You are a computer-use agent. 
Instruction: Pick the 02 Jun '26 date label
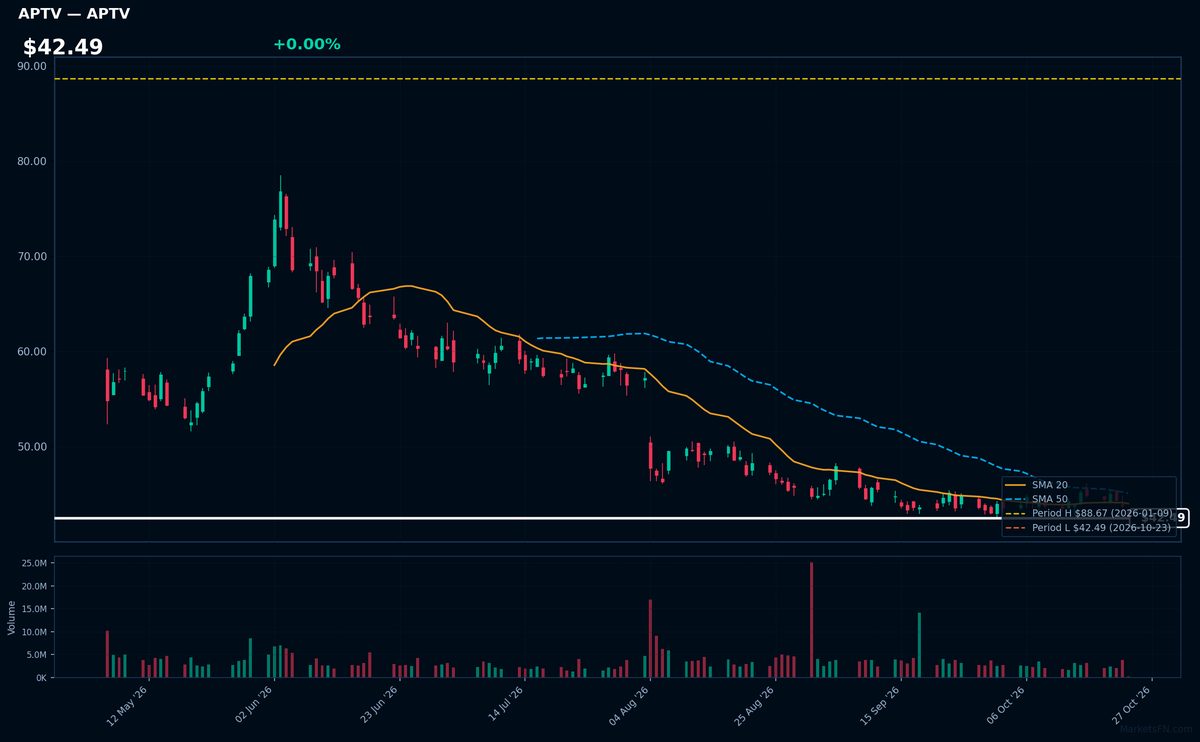click(x=254, y=704)
